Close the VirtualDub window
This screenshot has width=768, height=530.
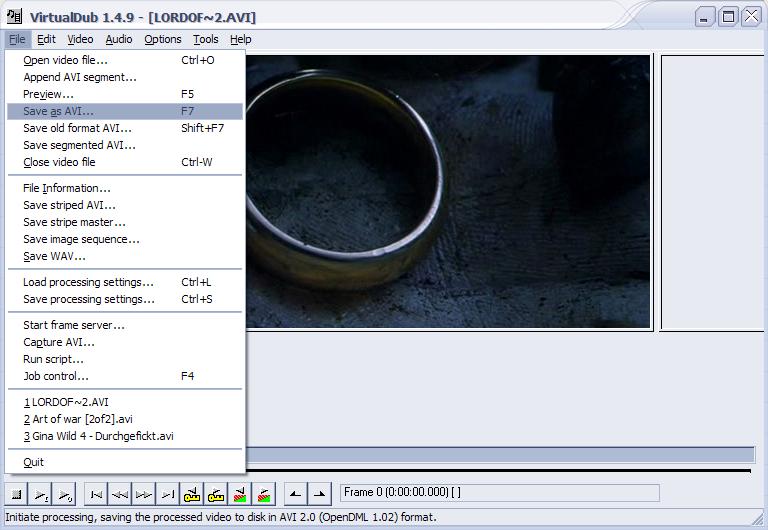tap(751, 17)
